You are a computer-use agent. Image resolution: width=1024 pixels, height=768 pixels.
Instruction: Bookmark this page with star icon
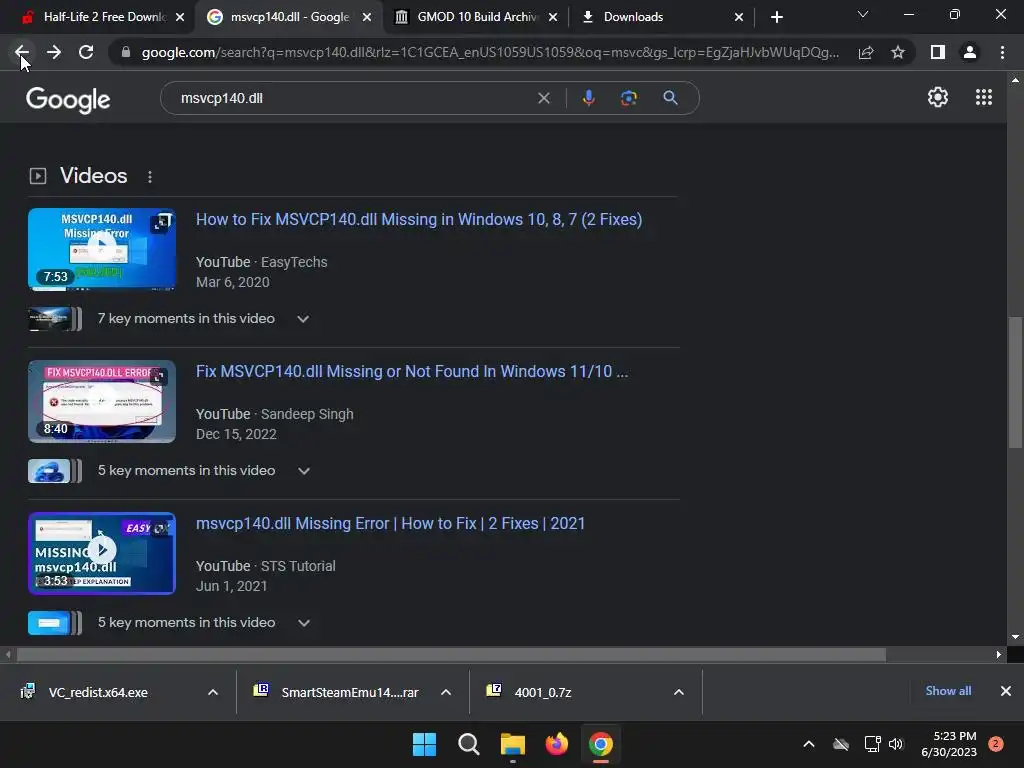coord(898,52)
